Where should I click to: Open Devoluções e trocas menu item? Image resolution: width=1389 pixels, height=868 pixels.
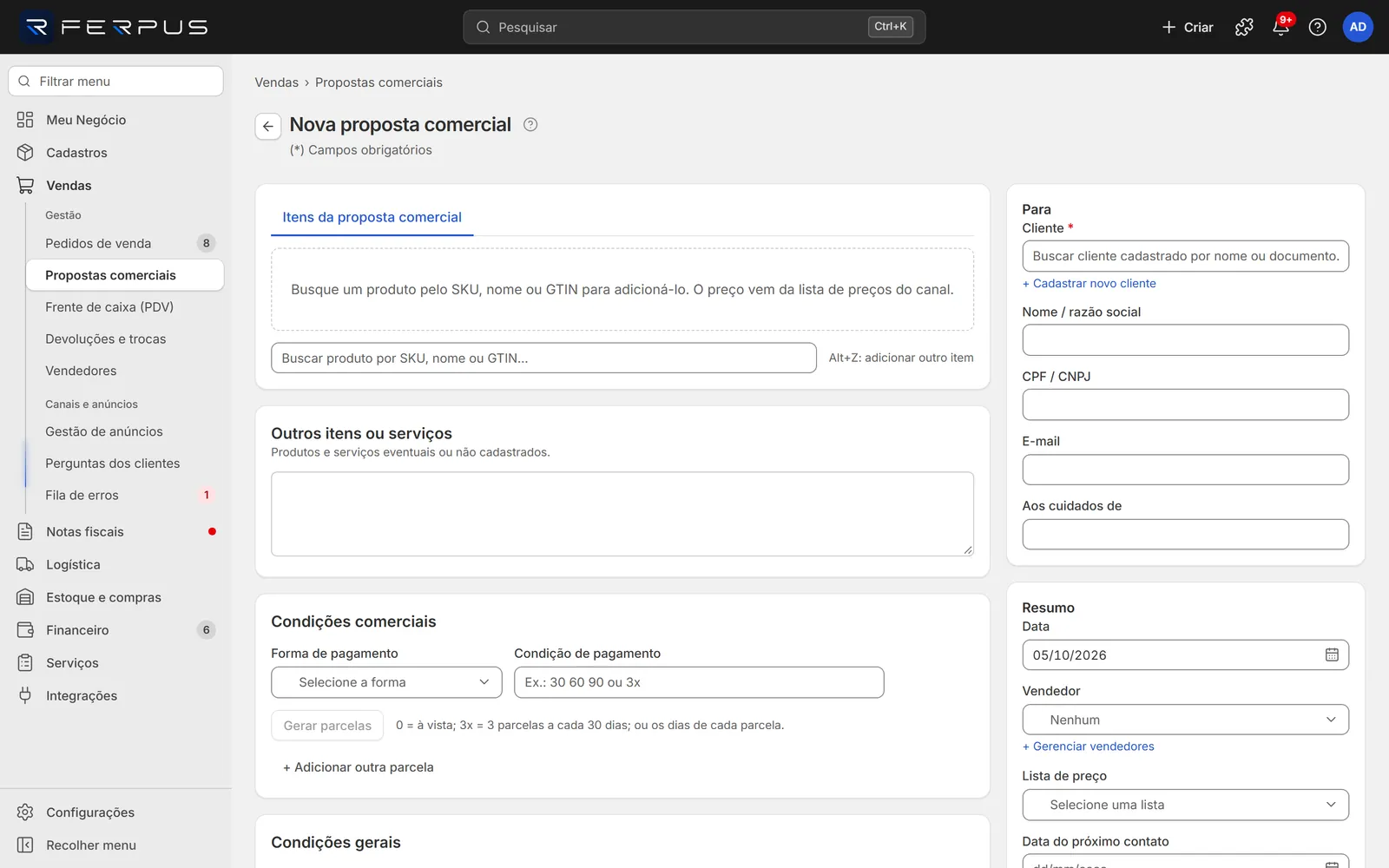coord(125,339)
